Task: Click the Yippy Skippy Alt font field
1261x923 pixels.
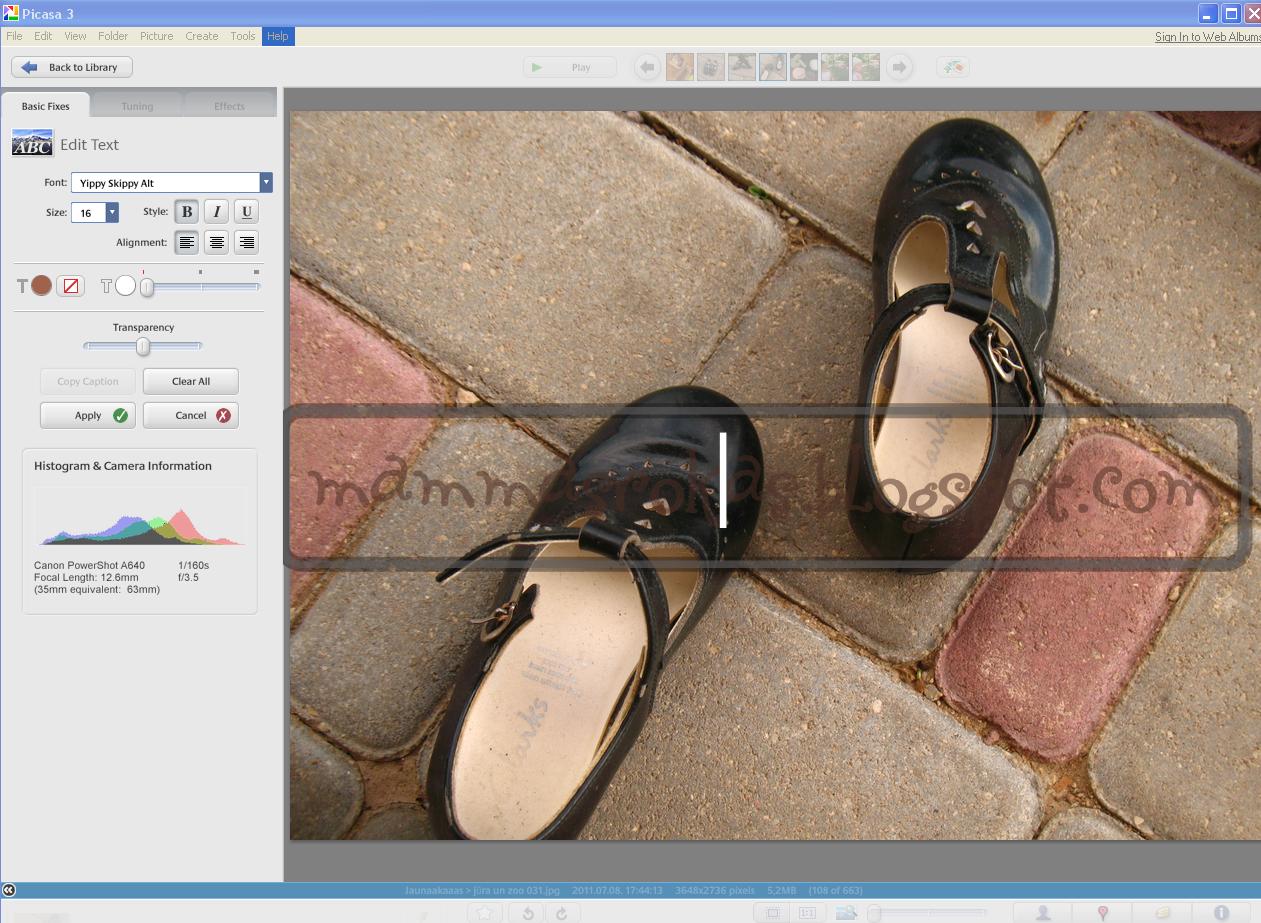Action: tap(166, 183)
